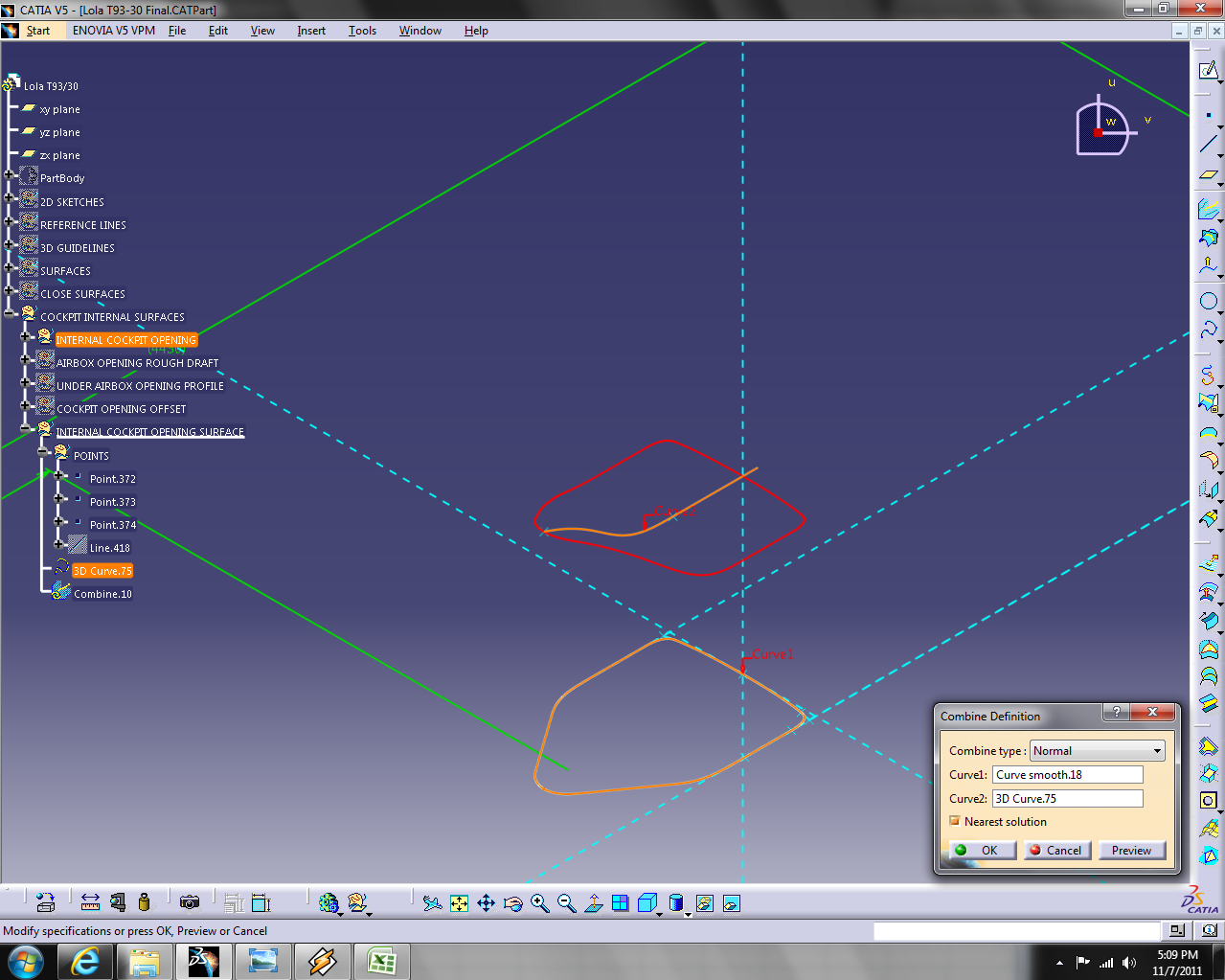Activate the Intersection tool

pos(1208,237)
